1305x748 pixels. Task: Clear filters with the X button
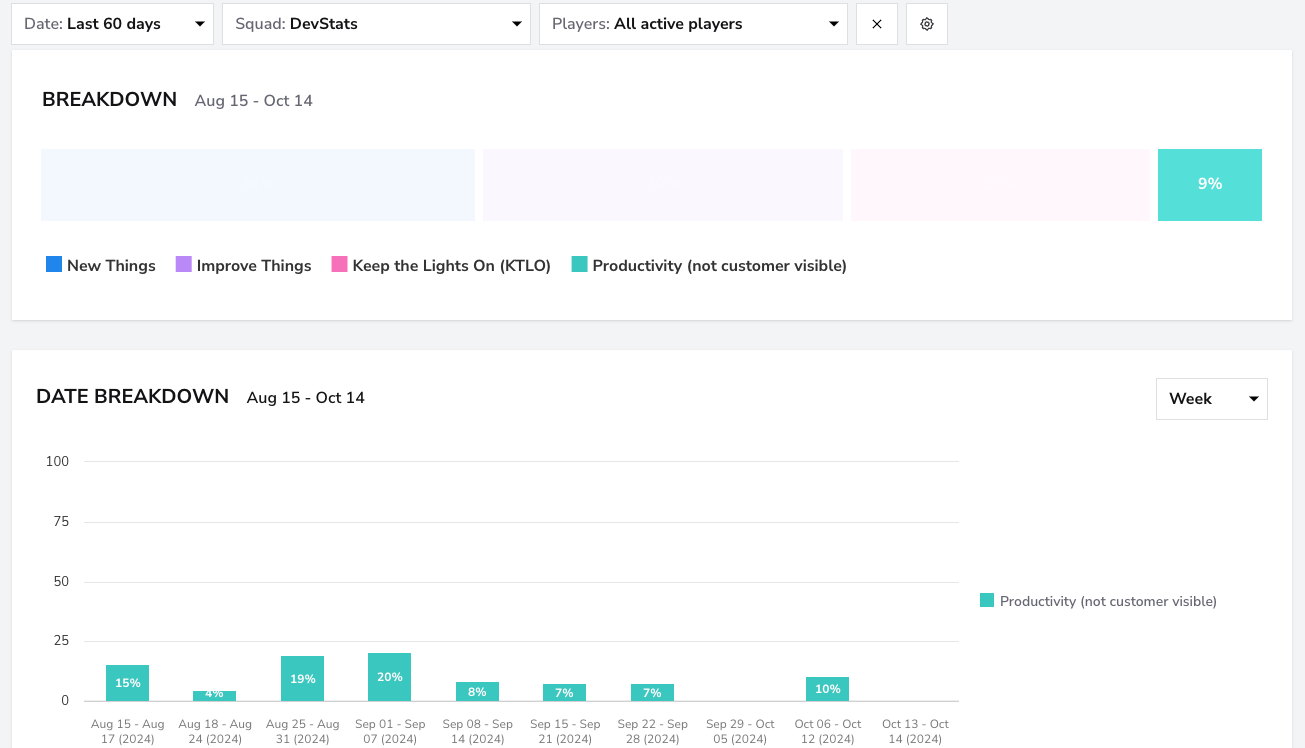pyautogui.click(x=877, y=24)
